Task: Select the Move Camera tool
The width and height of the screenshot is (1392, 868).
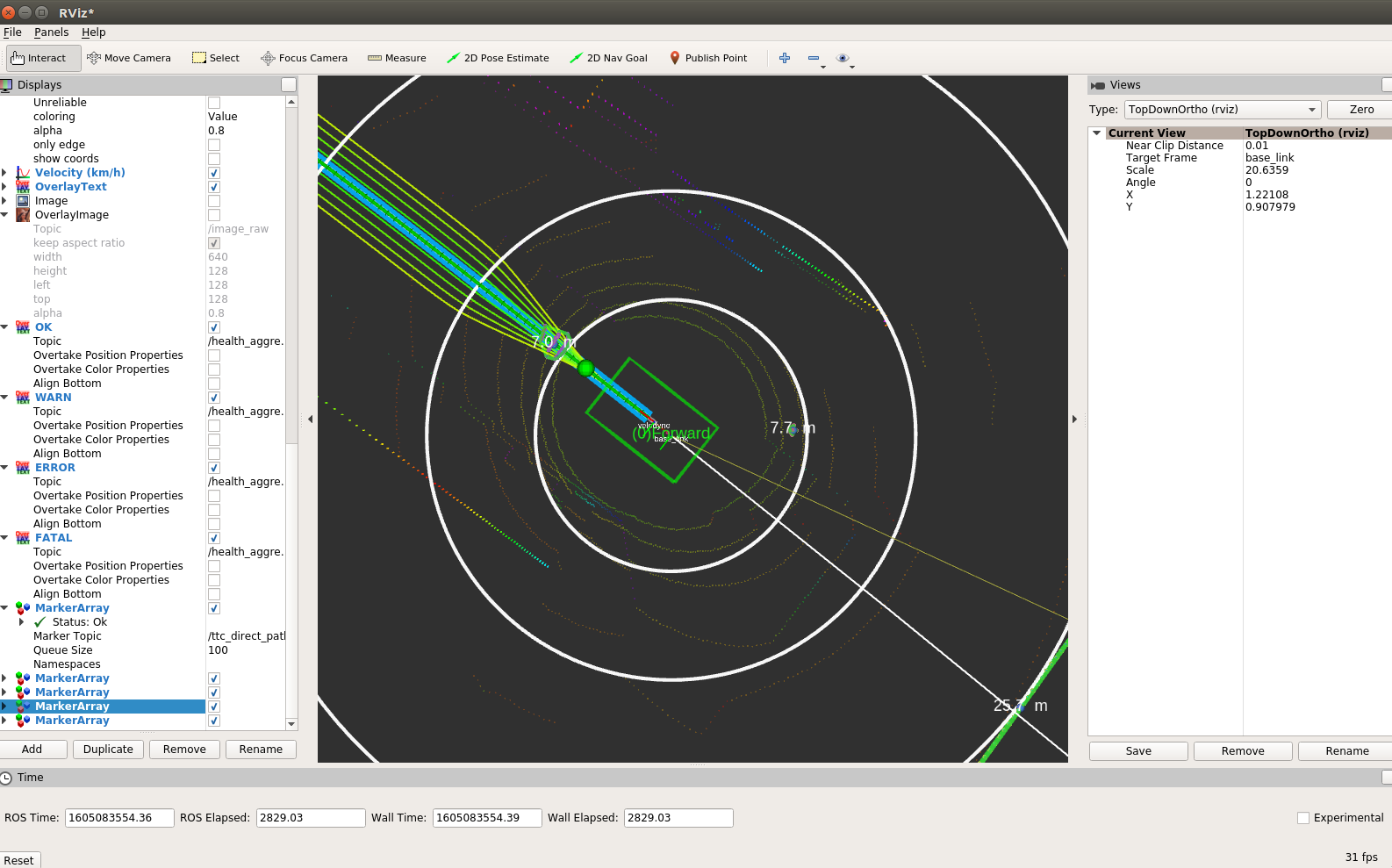Action: point(129,58)
